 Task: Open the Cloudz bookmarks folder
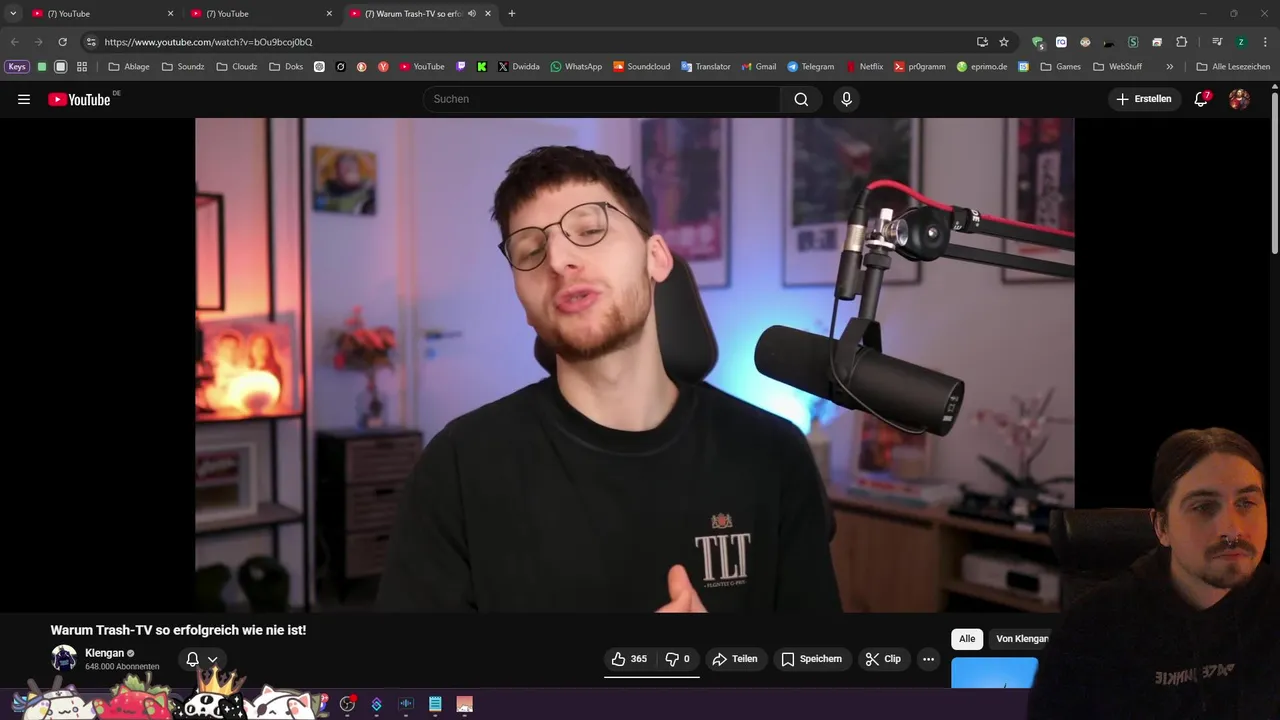237,67
